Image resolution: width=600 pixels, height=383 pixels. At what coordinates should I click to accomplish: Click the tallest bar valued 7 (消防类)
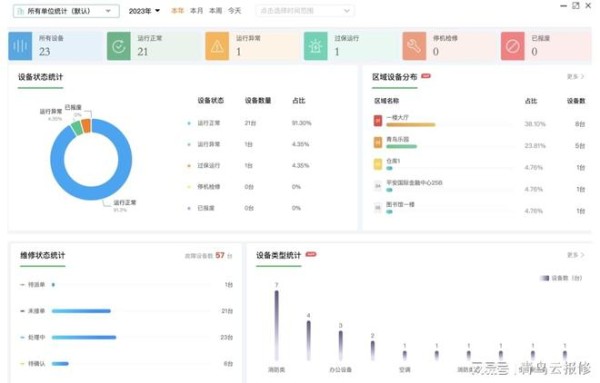(276, 325)
